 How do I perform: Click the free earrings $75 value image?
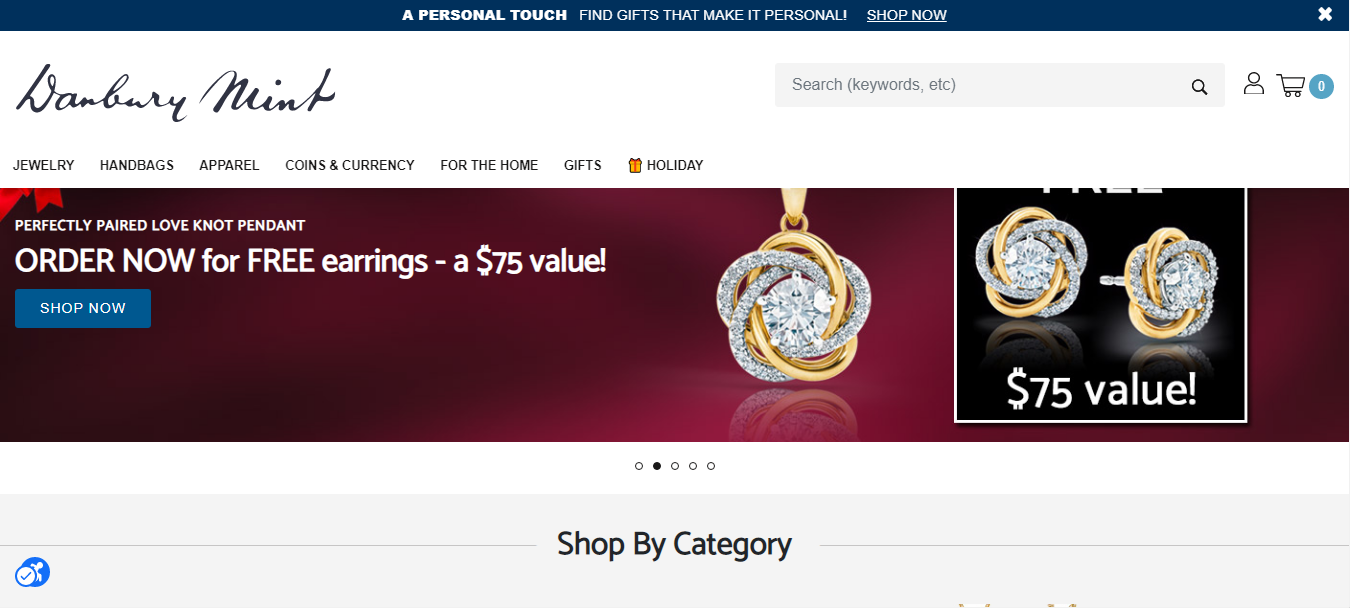coord(1101,305)
